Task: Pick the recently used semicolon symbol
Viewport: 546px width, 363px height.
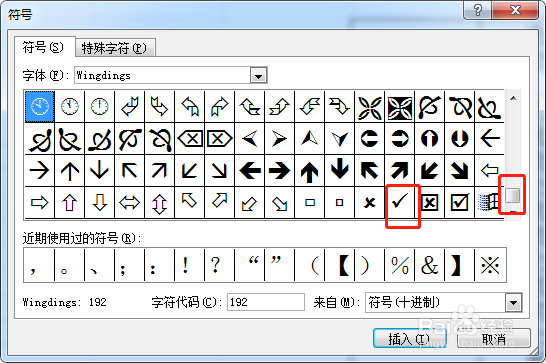Action: point(130,265)
